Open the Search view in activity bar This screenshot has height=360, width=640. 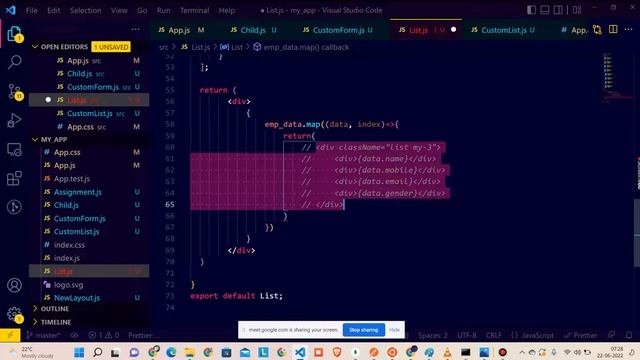pyautogui.click(x=14, y=62)
